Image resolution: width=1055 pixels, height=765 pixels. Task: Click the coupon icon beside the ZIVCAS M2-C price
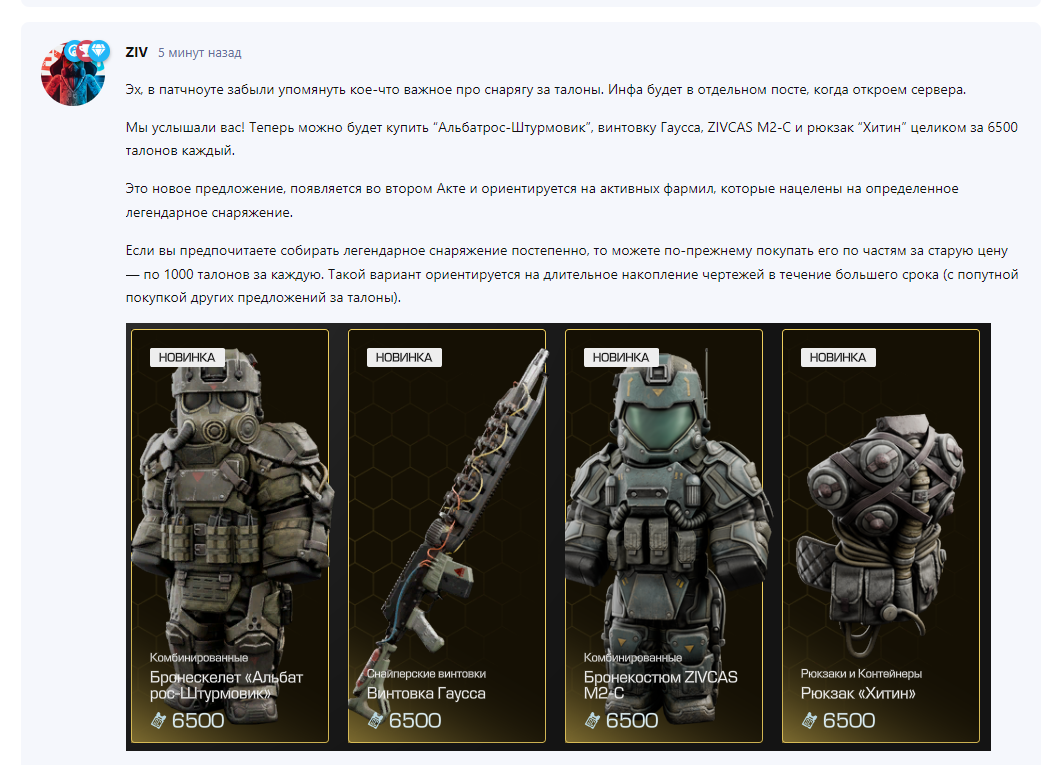tap(592, 721)
